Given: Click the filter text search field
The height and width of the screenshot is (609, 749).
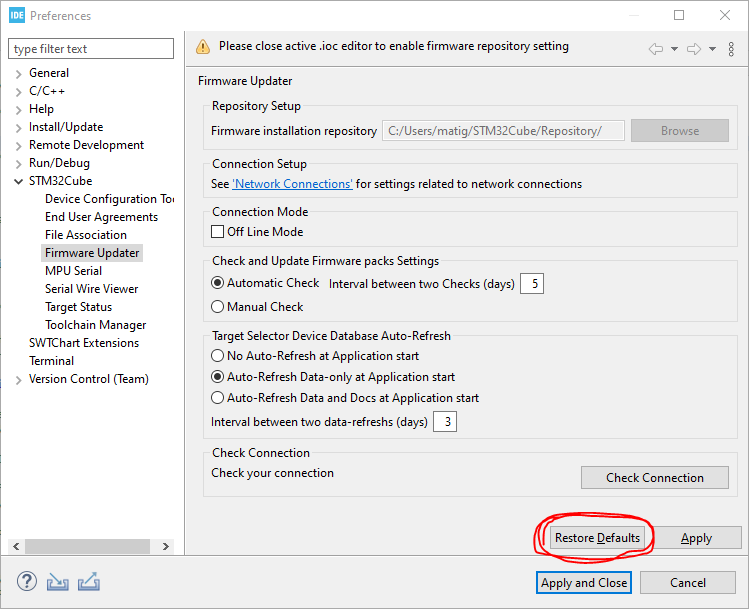Looking at the screenshot, I should (92, 48).
